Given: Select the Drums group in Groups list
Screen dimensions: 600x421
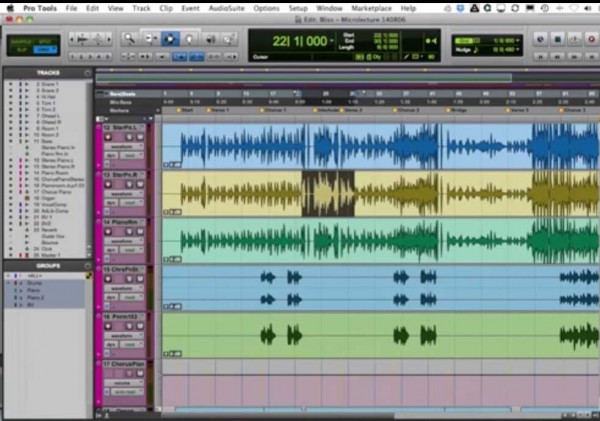Looking at the screenshot, I should [34, 283].
